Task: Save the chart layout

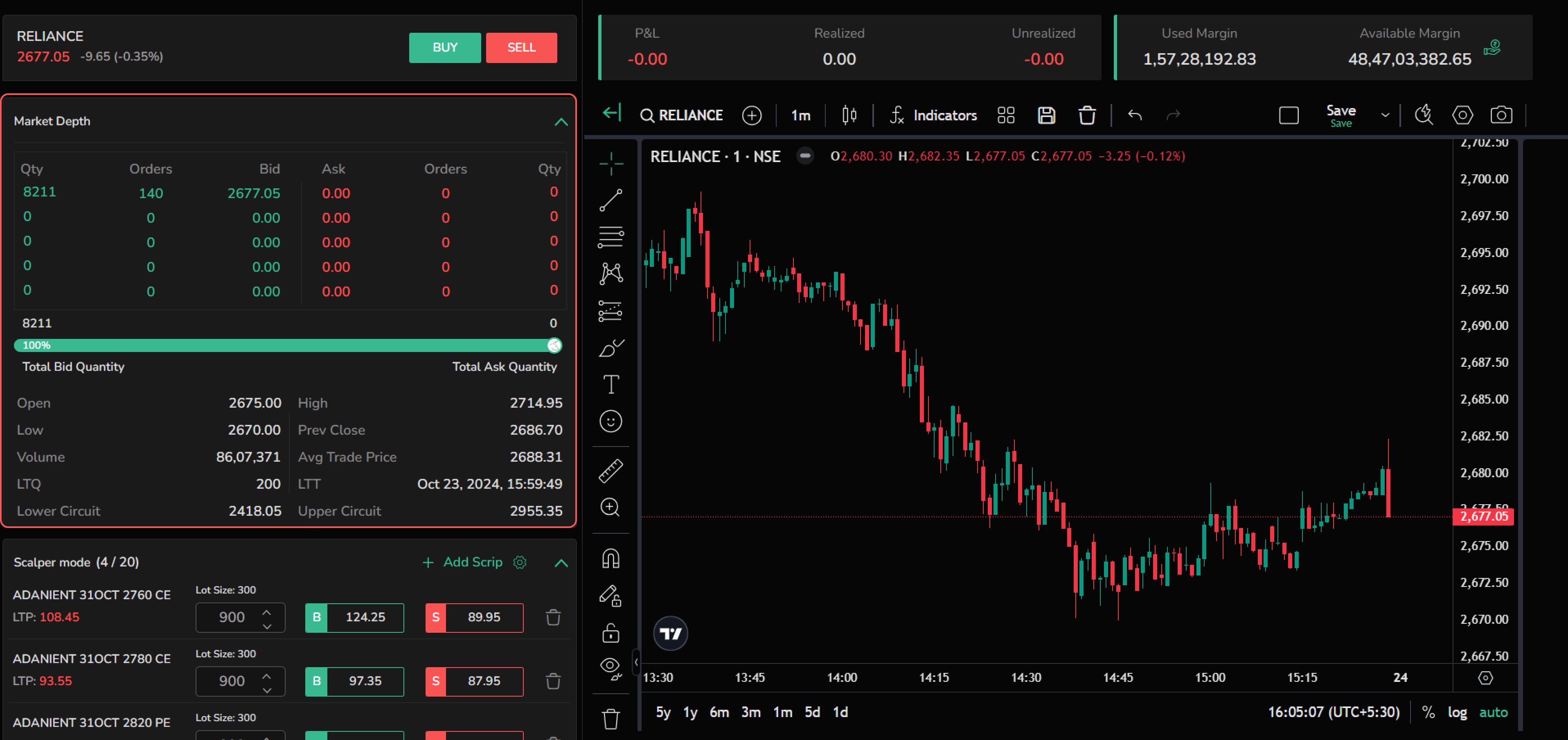Action: pyautogui.click(x=1341, y=116)
